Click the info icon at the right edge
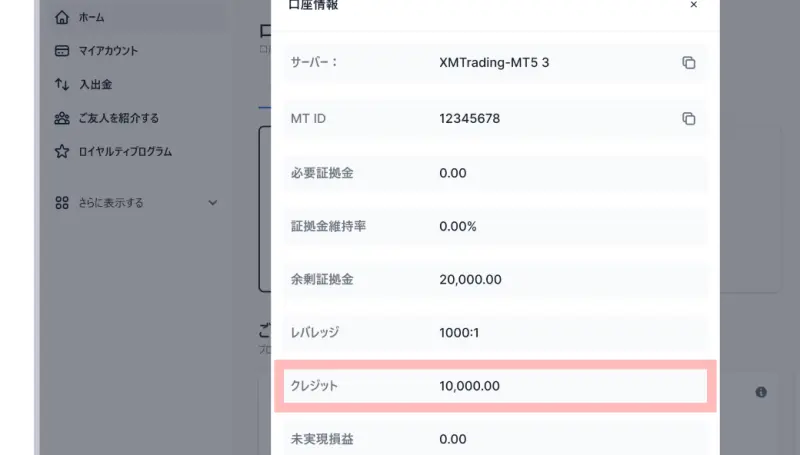Screen dimensions: 800x455 pos(761,392)
